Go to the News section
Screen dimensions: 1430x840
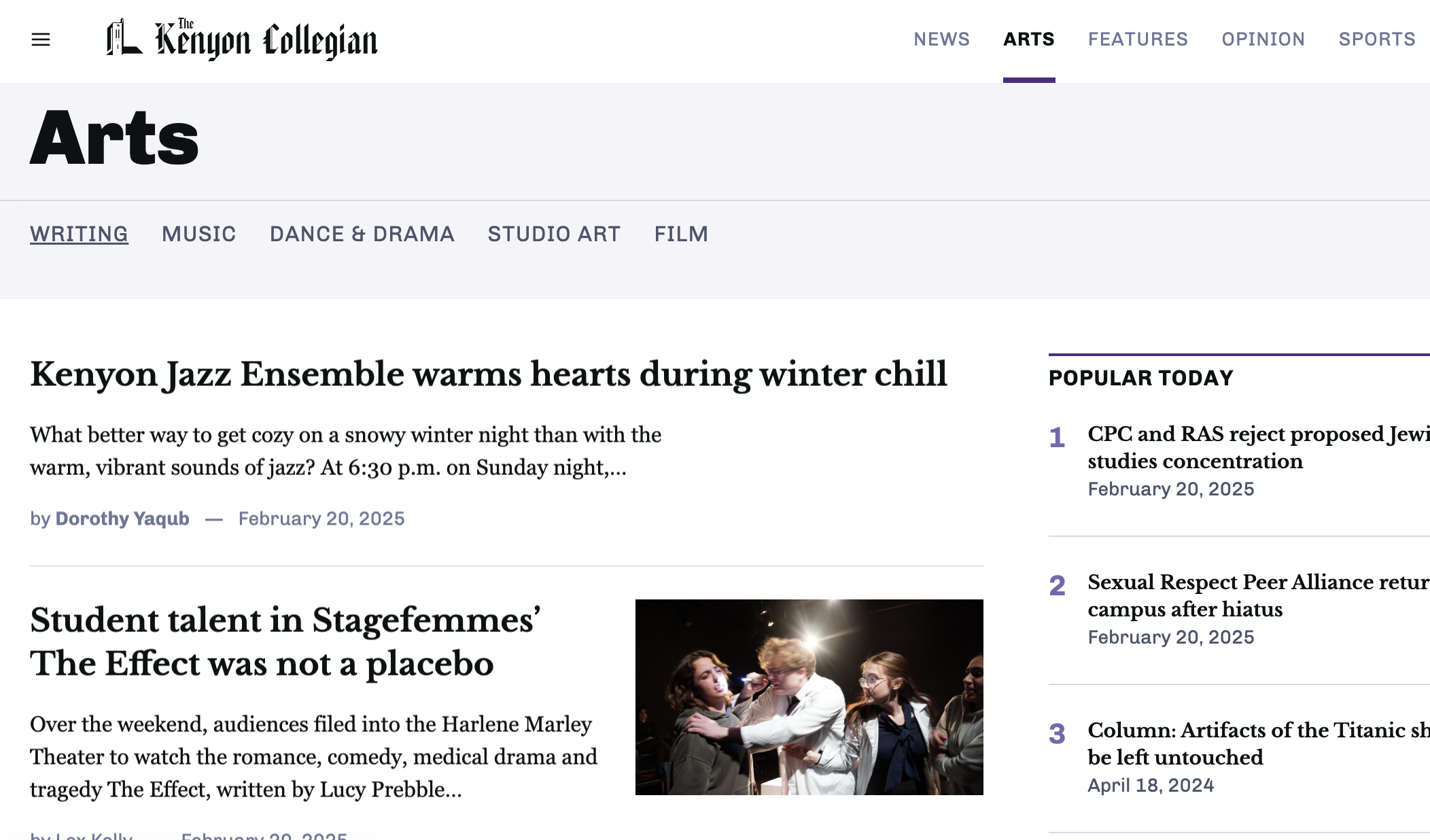(x=941, y=39)
